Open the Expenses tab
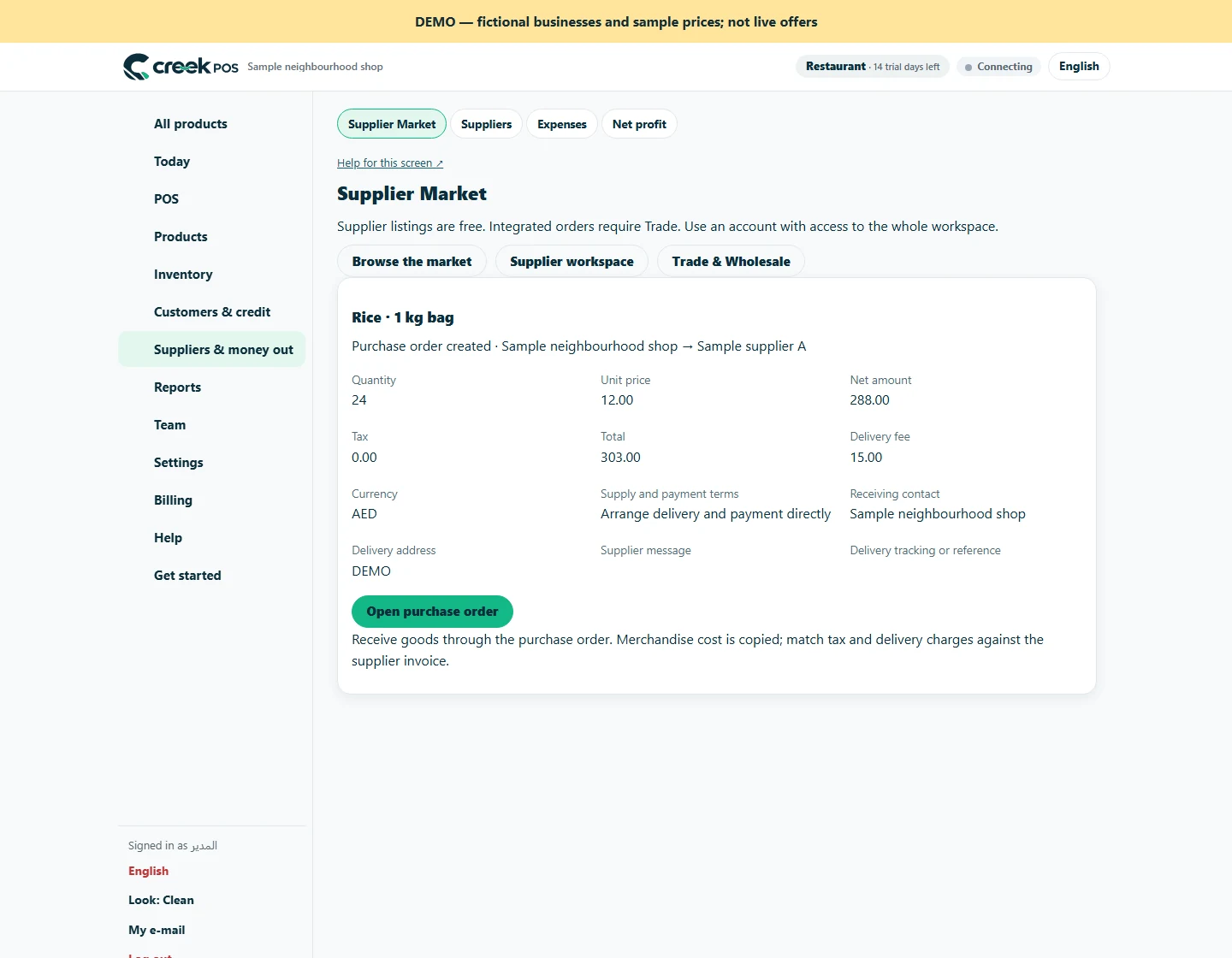1232x958 pixels. point(562,124)
